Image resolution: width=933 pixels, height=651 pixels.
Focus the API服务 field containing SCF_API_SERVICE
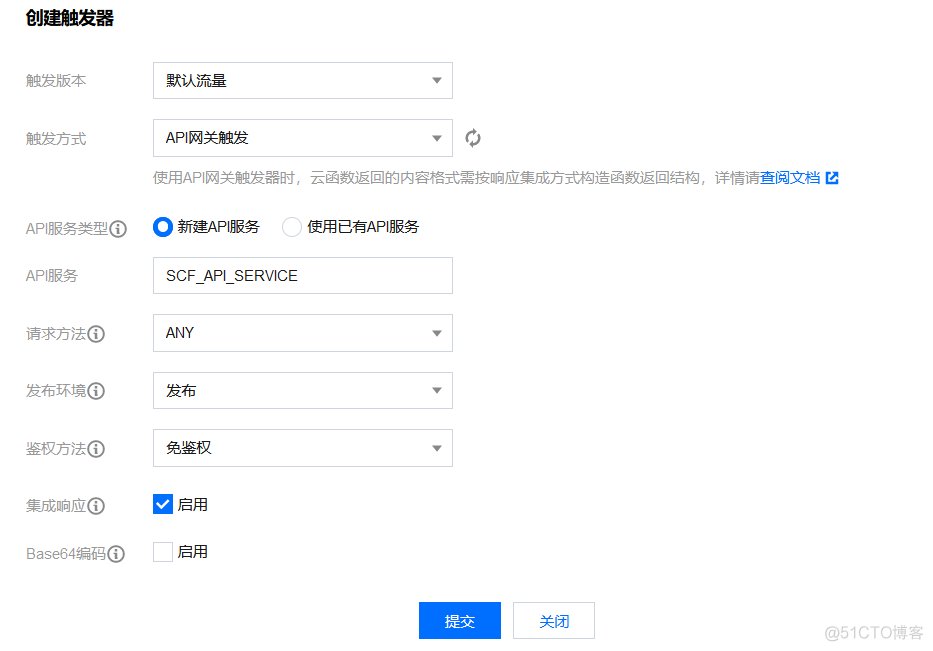point(303,276)
